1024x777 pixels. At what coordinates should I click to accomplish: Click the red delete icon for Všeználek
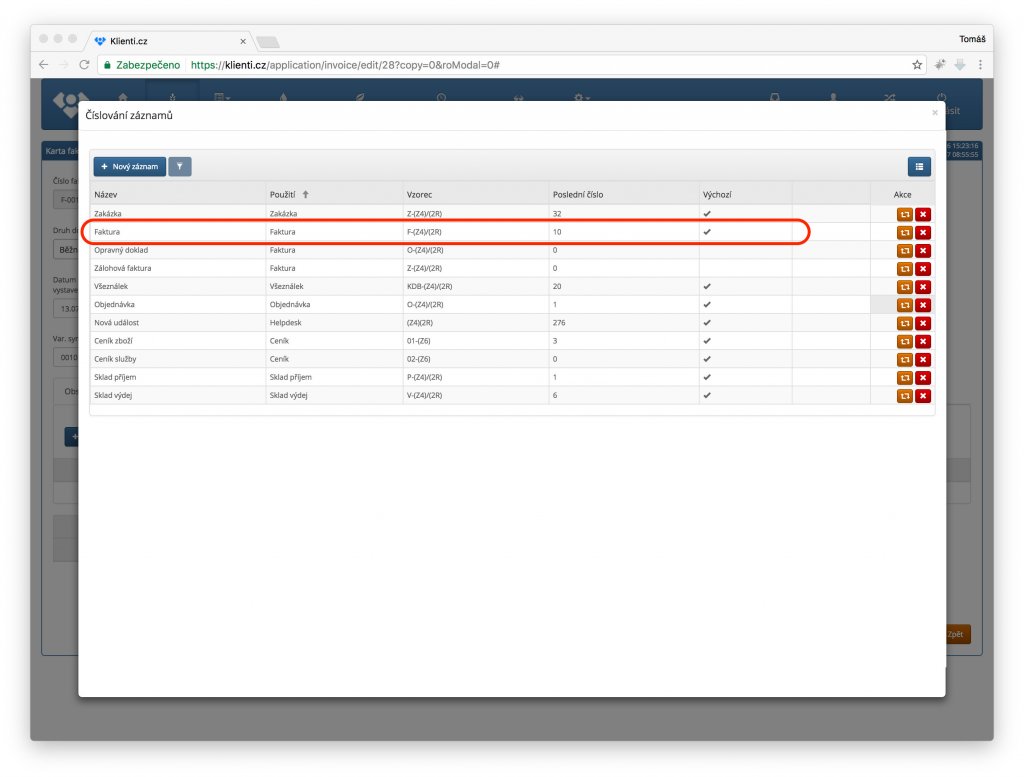923,286
